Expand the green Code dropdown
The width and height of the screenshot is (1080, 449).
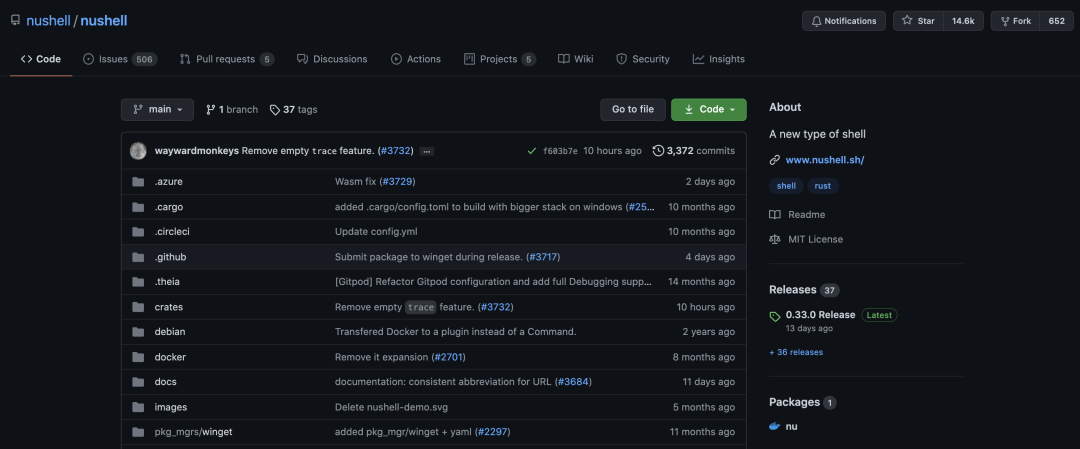coord(709,109)
